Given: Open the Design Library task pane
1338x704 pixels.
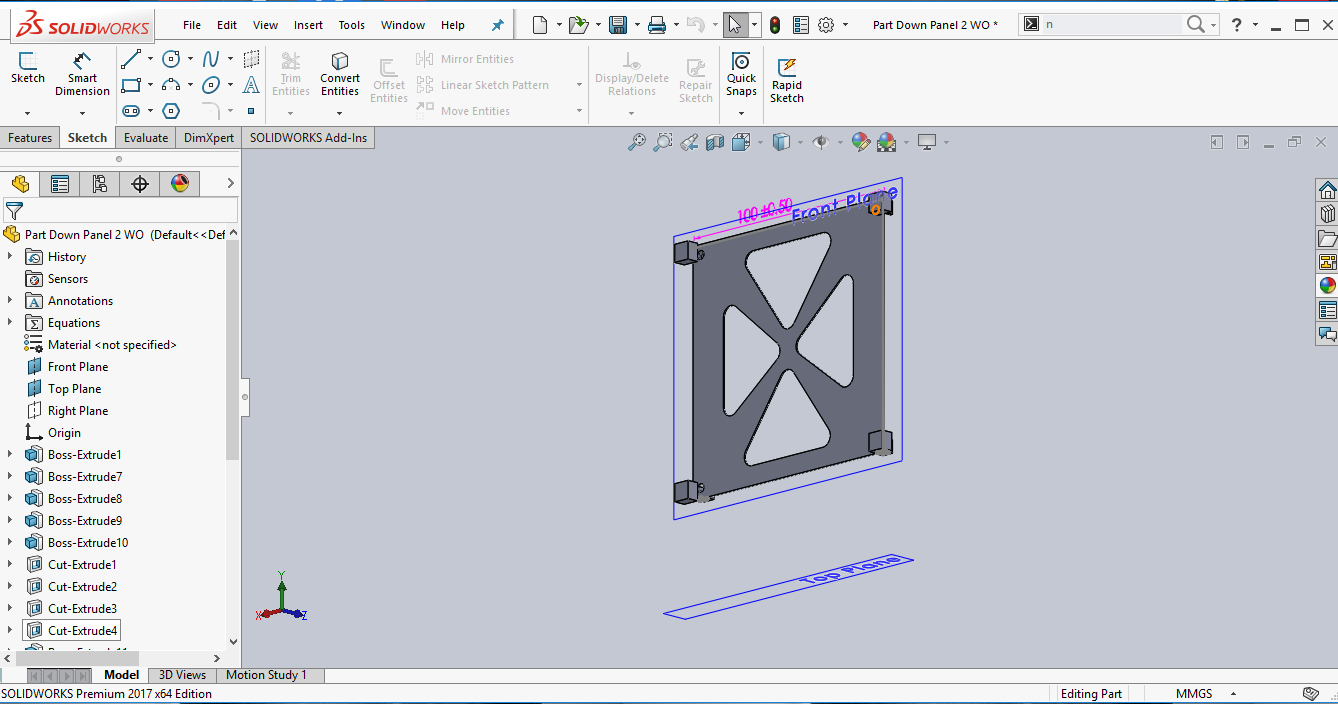Looking at the screenshot, I should pyautogui.click(x=1327, y=214).
